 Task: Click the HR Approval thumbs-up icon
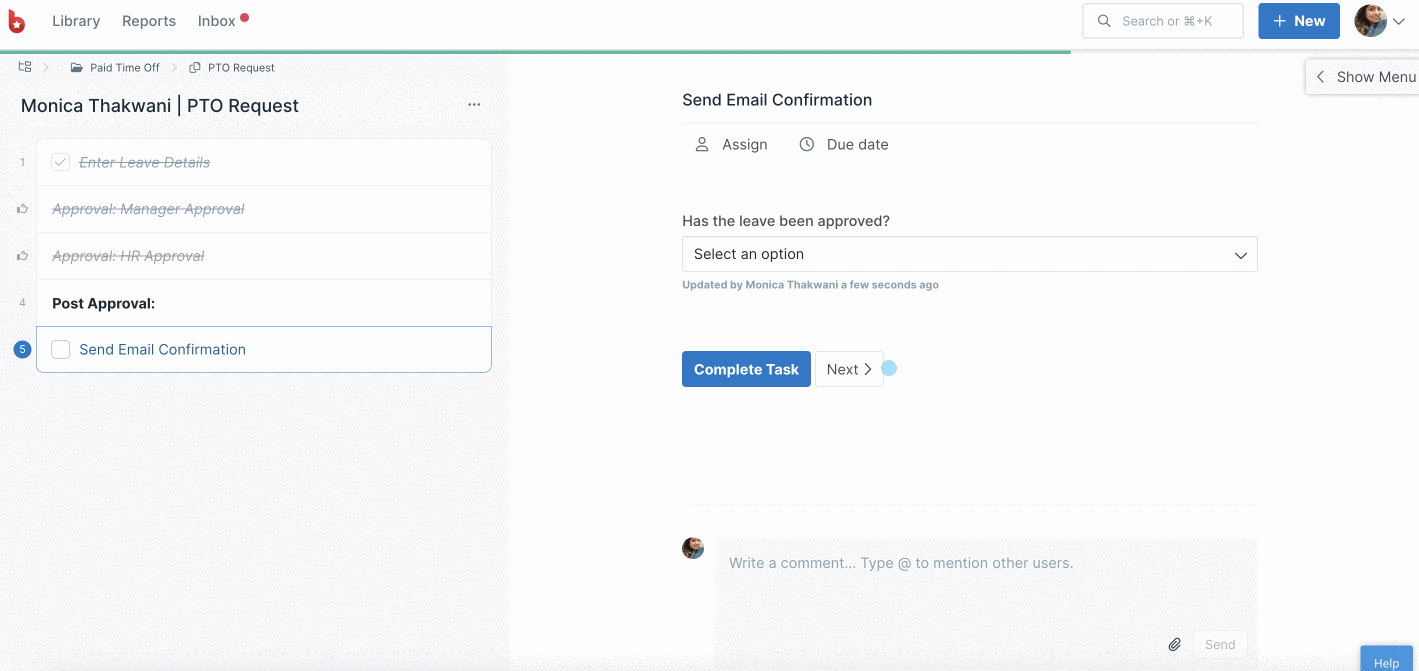click(22, 256)
